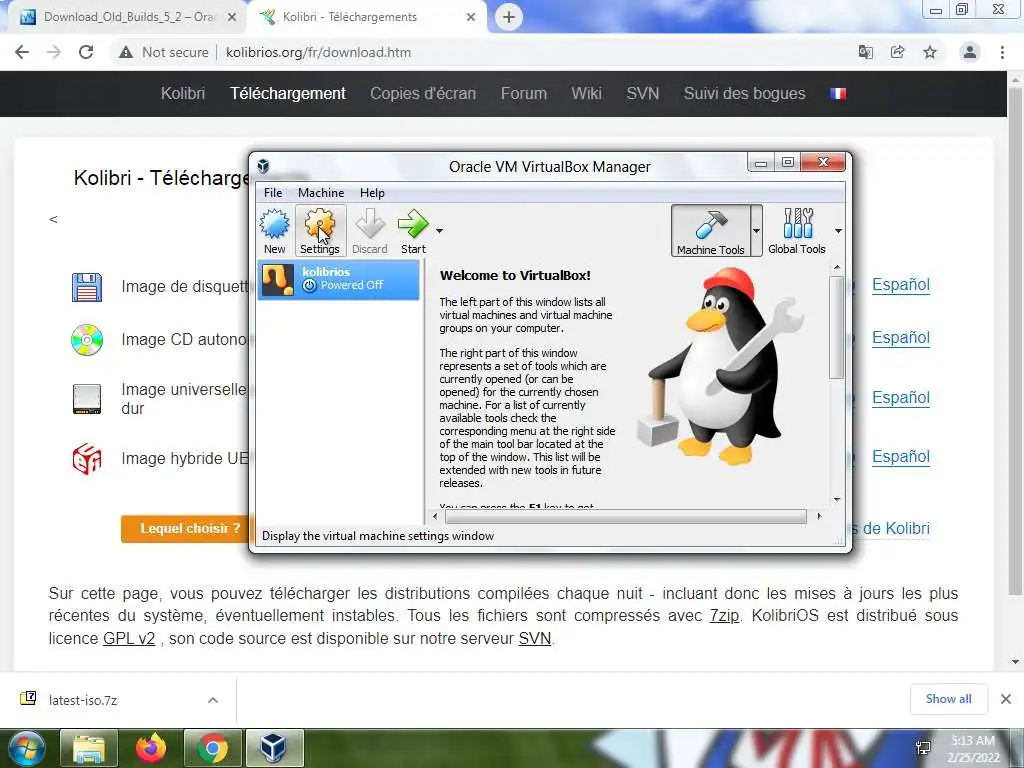The image size is (1024, 768).
Task: Click the SVN link in paragraph
Action: (x=535, y=638)
